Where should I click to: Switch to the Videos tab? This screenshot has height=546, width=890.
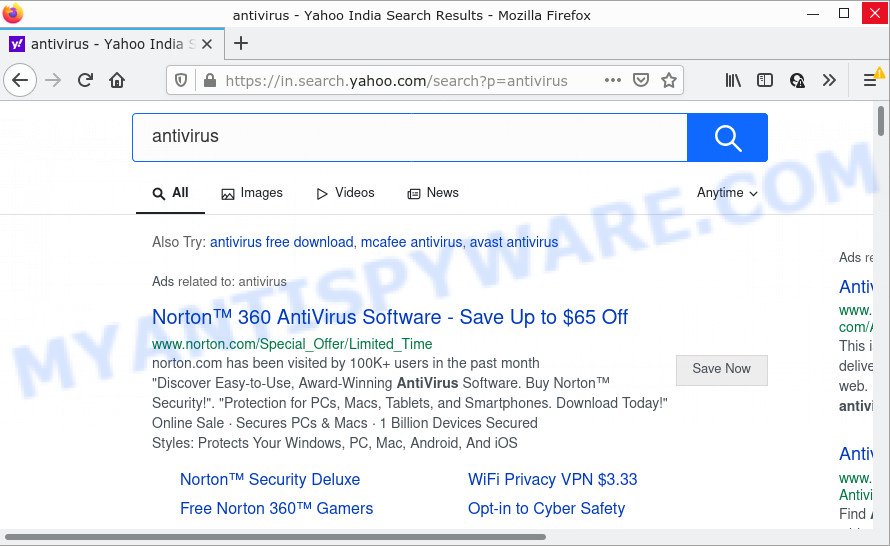345,194
